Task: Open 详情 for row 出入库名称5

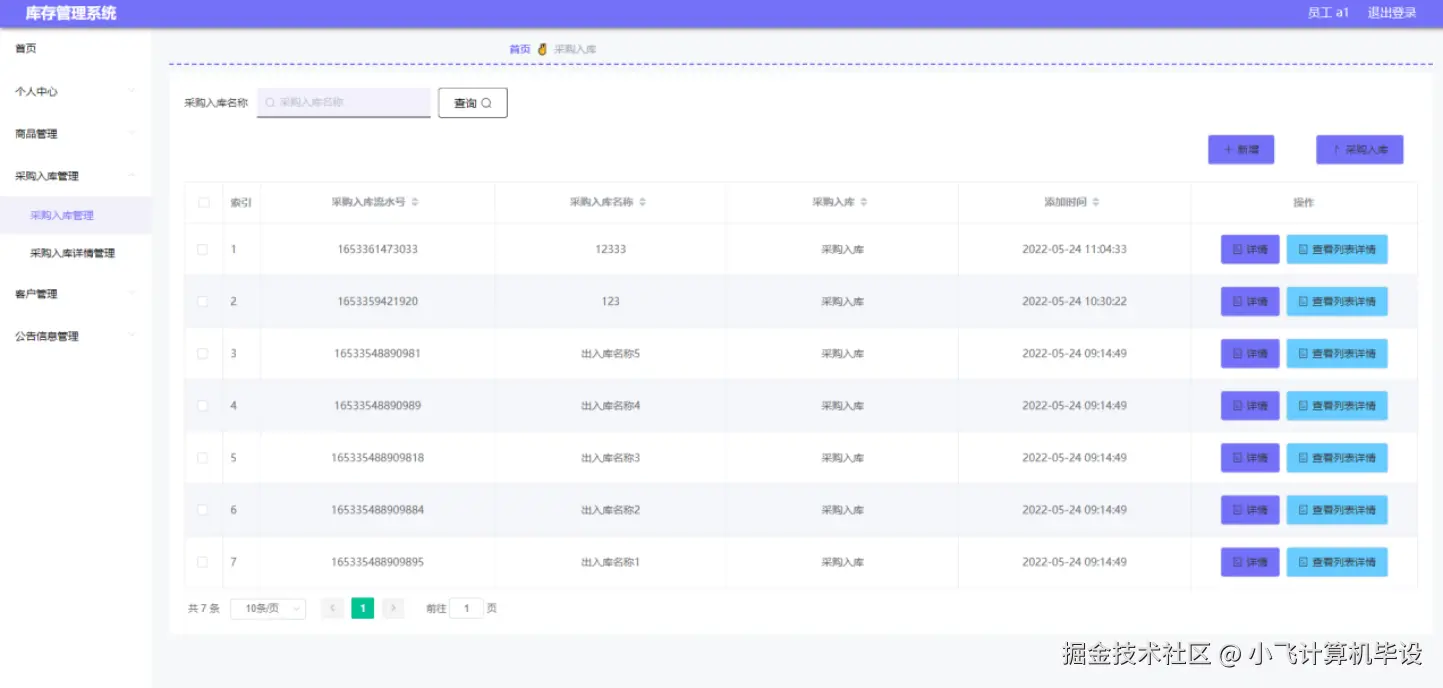Action: (x=1250, y=353)
